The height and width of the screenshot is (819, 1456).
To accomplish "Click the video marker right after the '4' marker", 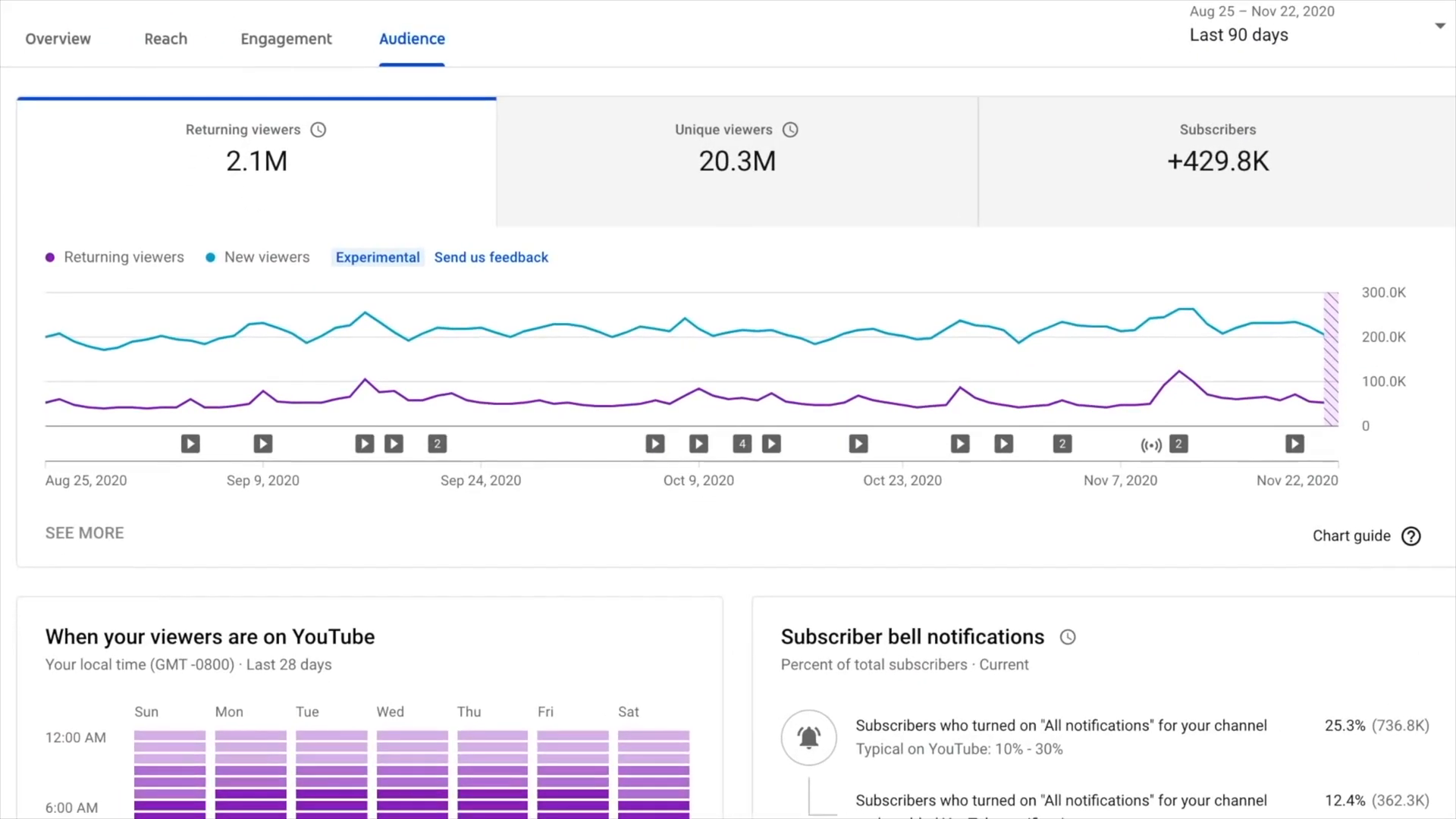I will click(x=771, y=444).
